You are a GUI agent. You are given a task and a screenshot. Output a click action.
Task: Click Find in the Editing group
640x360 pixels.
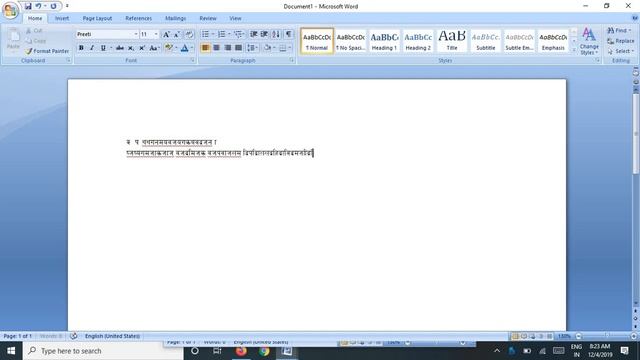click(619, 31)
